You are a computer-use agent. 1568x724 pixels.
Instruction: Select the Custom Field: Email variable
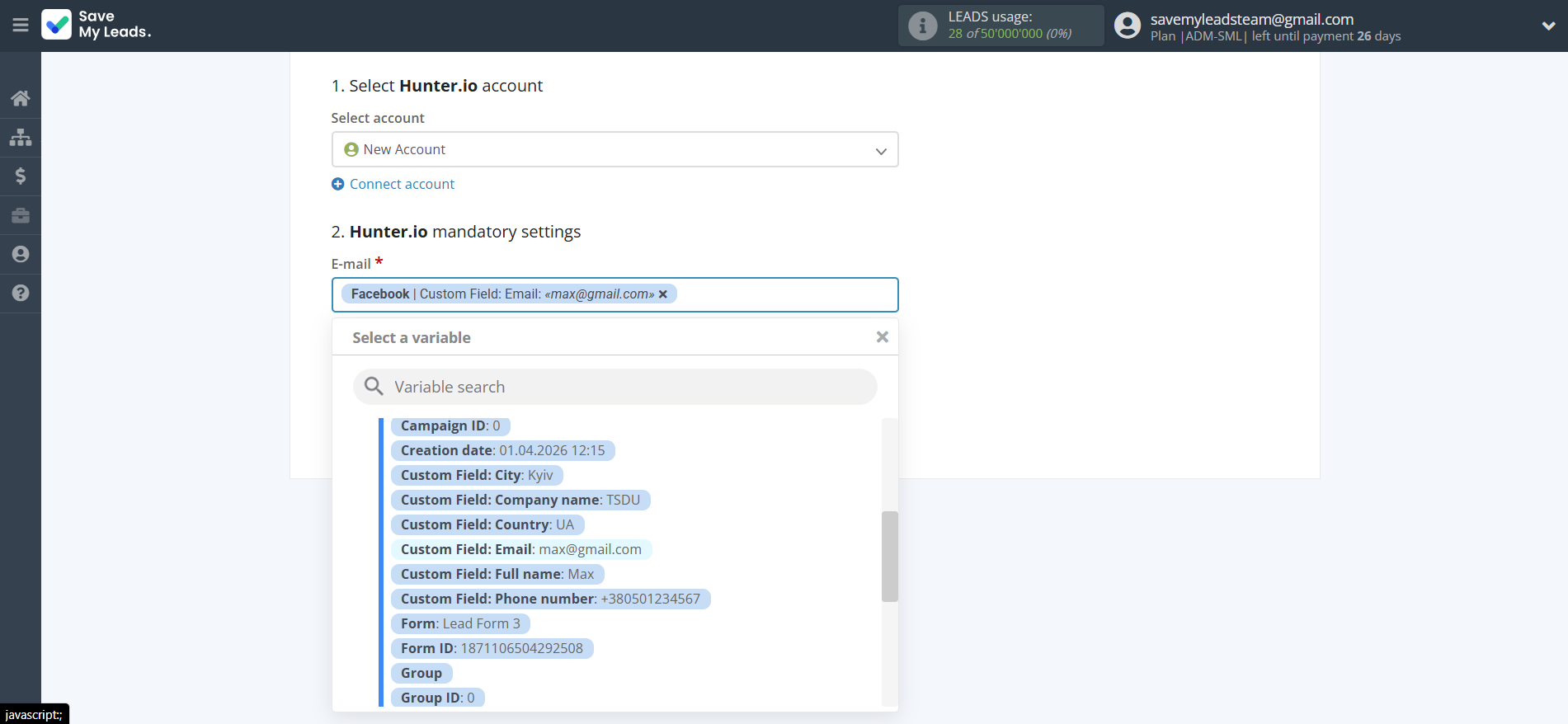tap(520, 550)
